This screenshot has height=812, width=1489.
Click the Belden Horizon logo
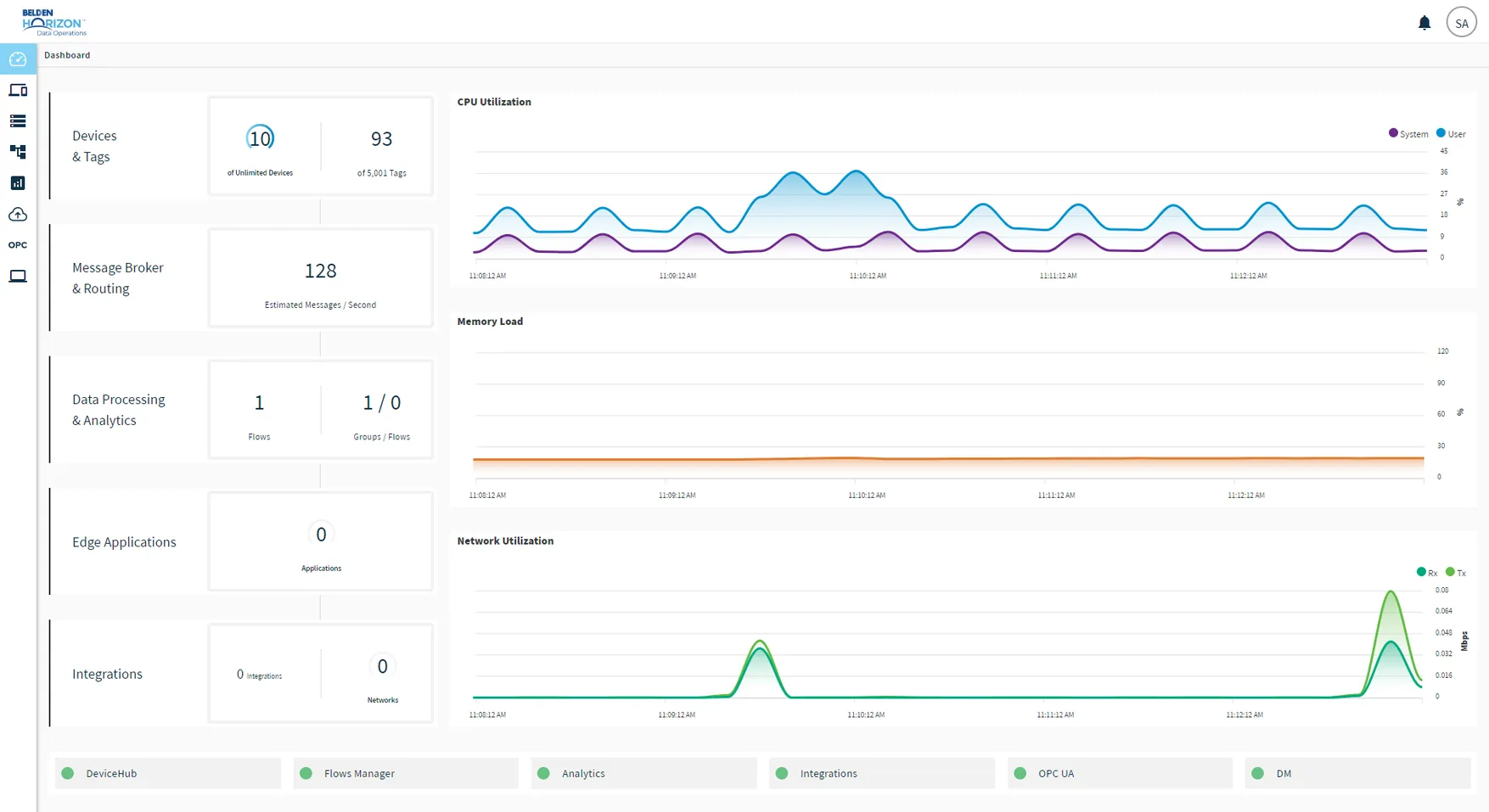(53, 23)
